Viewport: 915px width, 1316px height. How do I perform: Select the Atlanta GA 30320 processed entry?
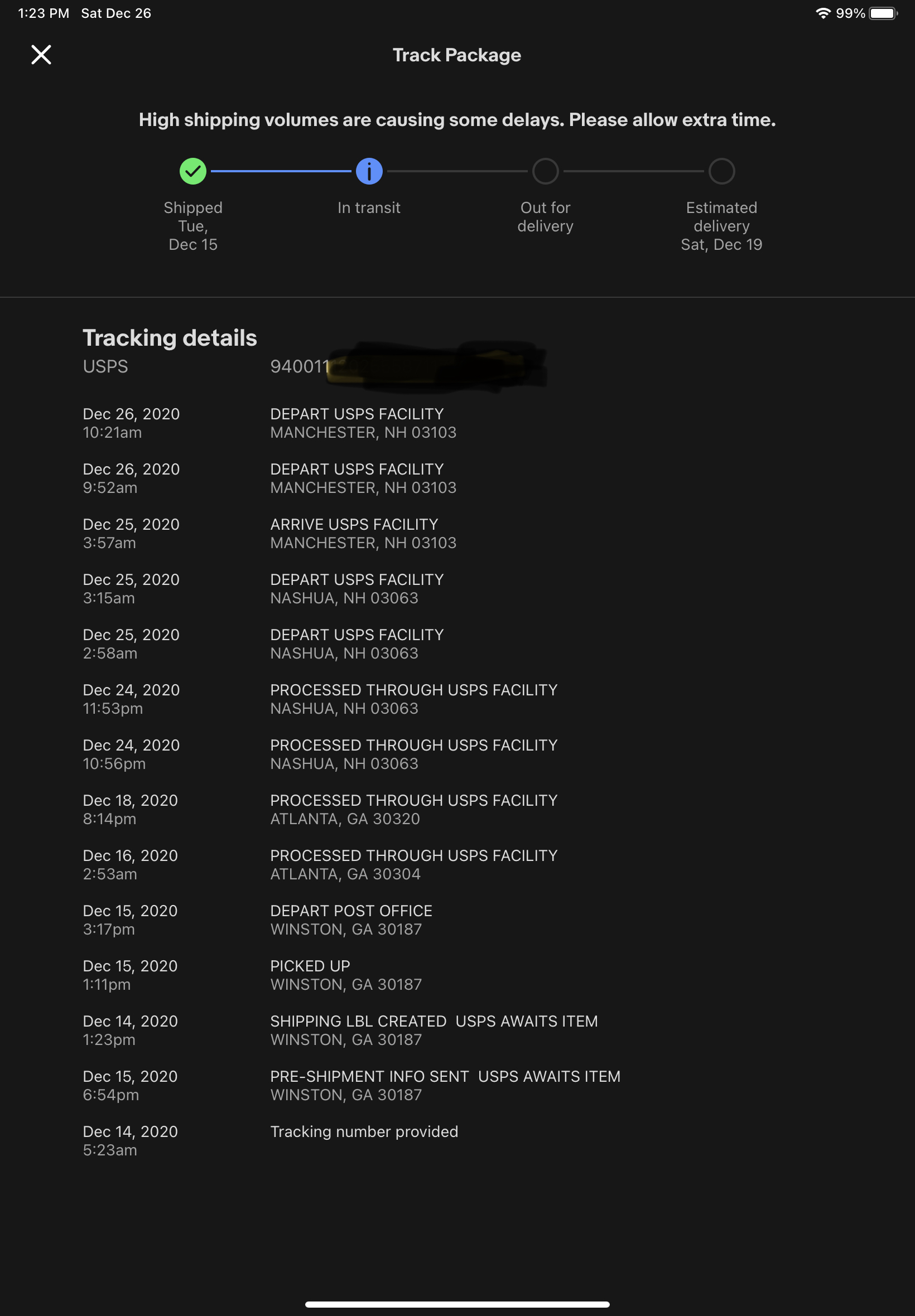[x=413, y=810]
